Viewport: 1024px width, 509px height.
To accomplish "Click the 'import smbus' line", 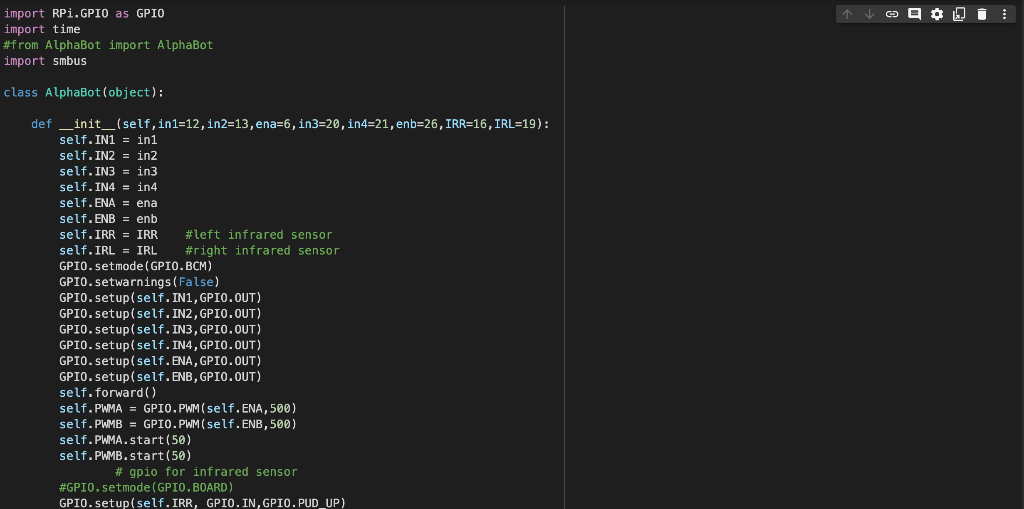I will pos(45,61).
